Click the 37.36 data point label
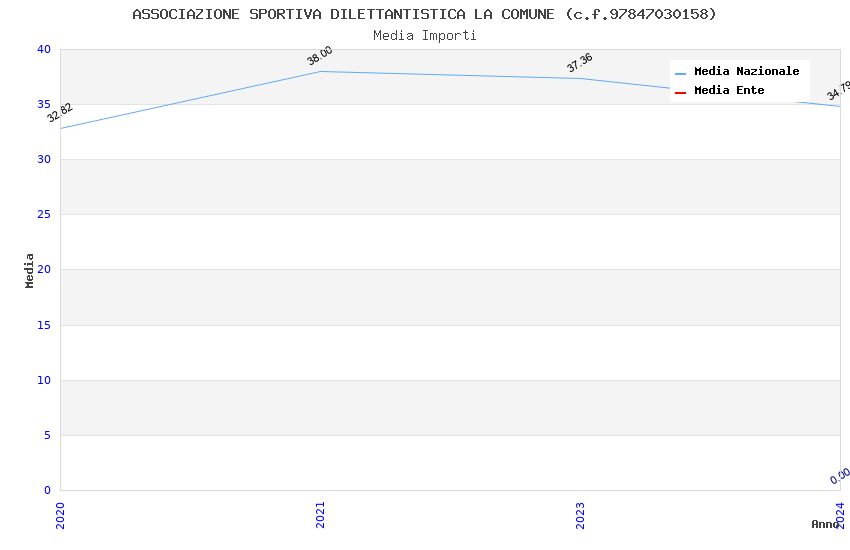850x550 pixels. coord(580,63)
